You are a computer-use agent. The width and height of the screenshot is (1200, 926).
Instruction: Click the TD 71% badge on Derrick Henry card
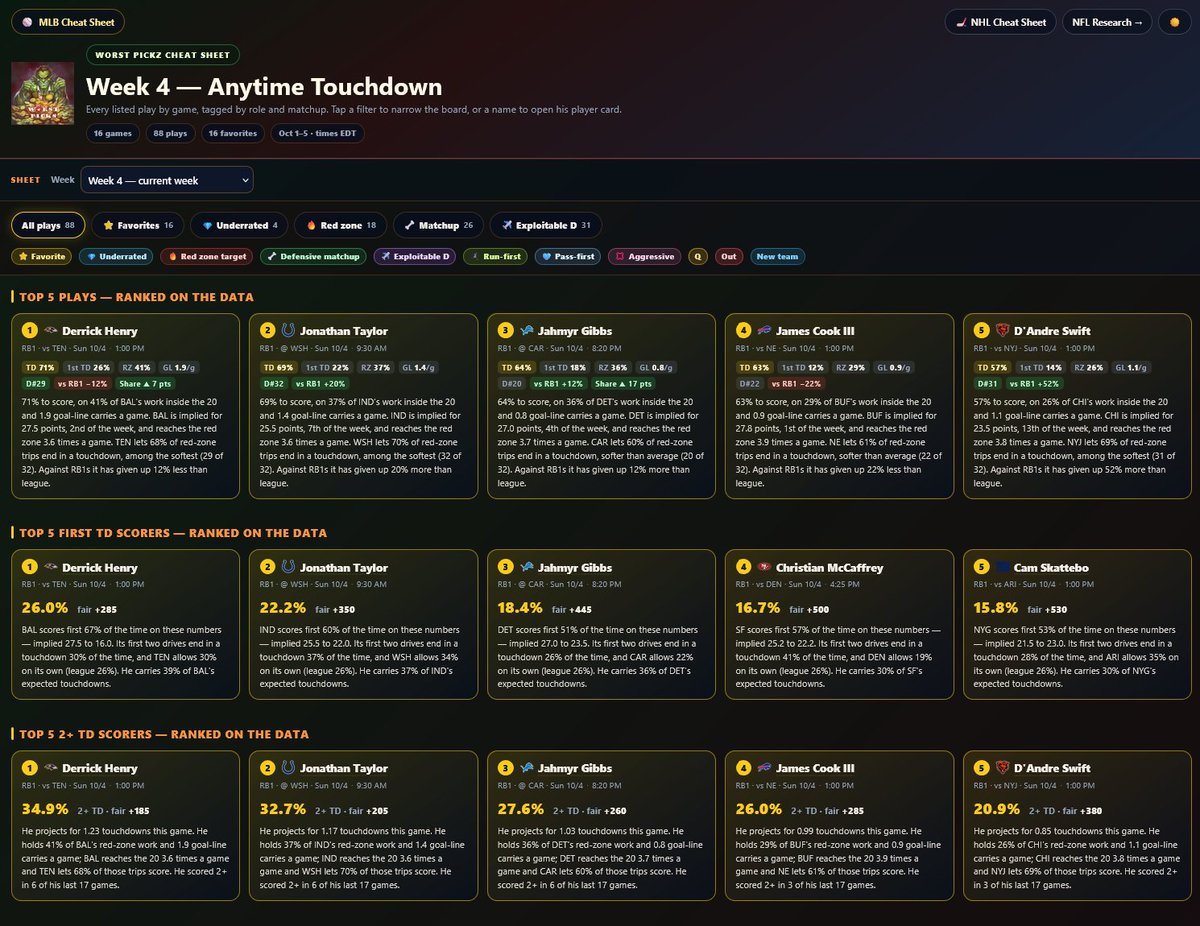click(x=40, y=368)
